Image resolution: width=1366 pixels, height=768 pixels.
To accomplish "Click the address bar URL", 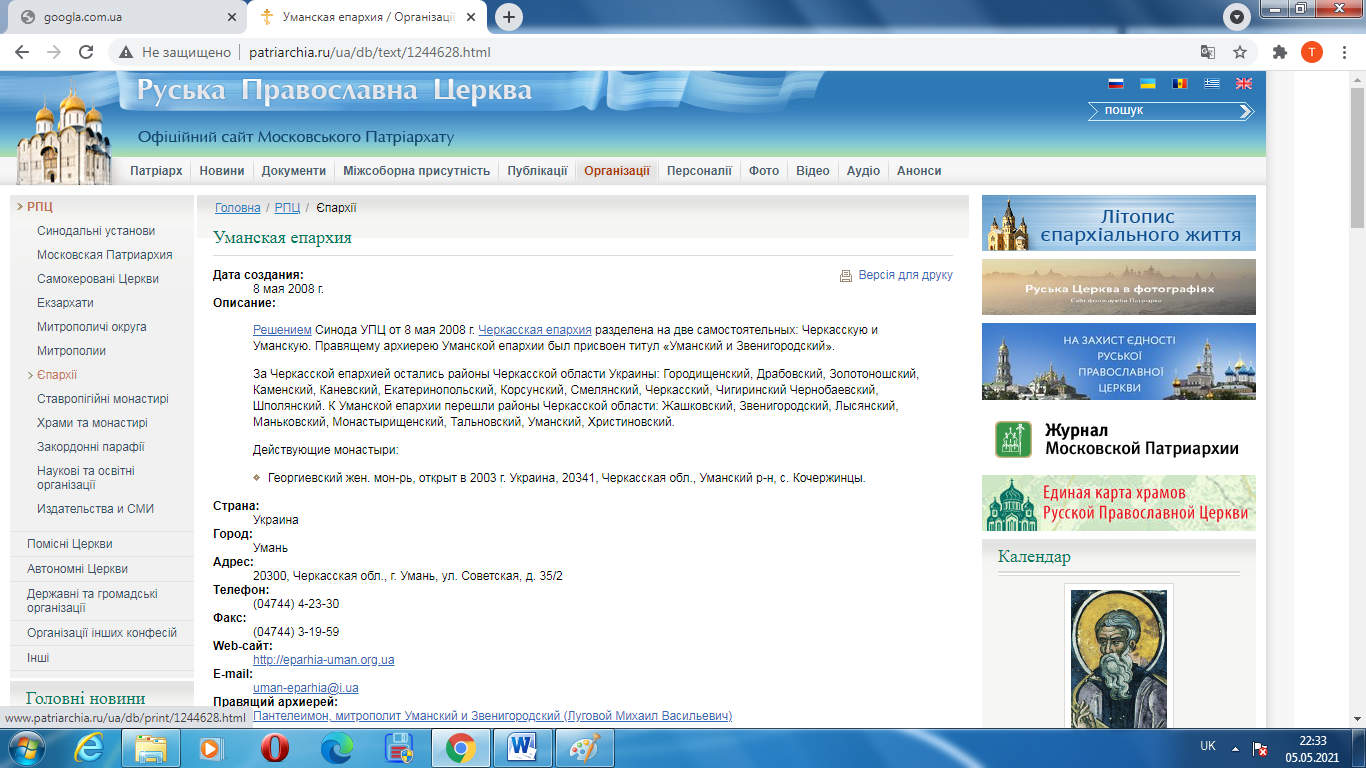I will point(370,52).
